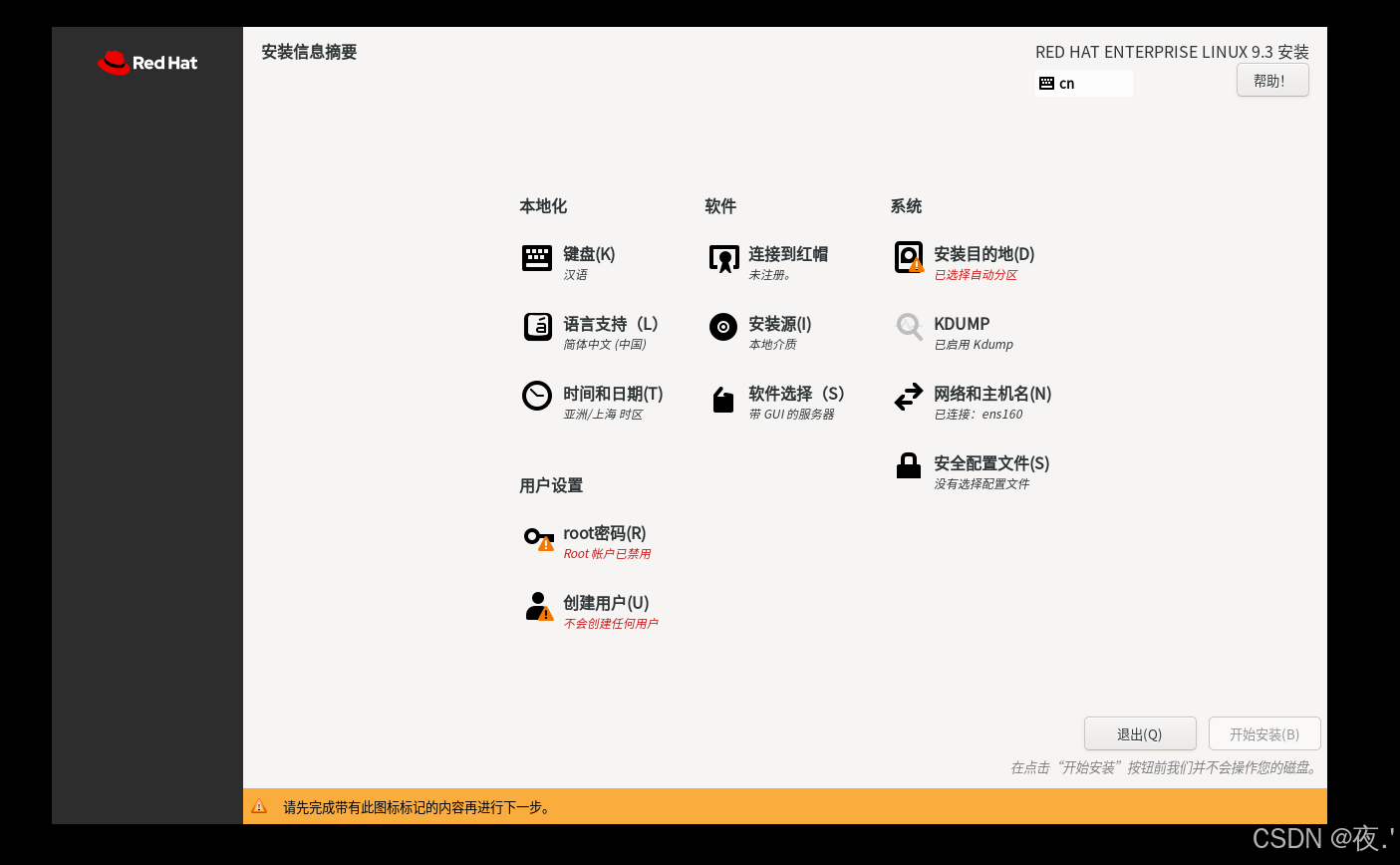The height and width of the screenshot is (865, 1400).
Task: Open 键盘(K) settings
Action: [589, 254]
